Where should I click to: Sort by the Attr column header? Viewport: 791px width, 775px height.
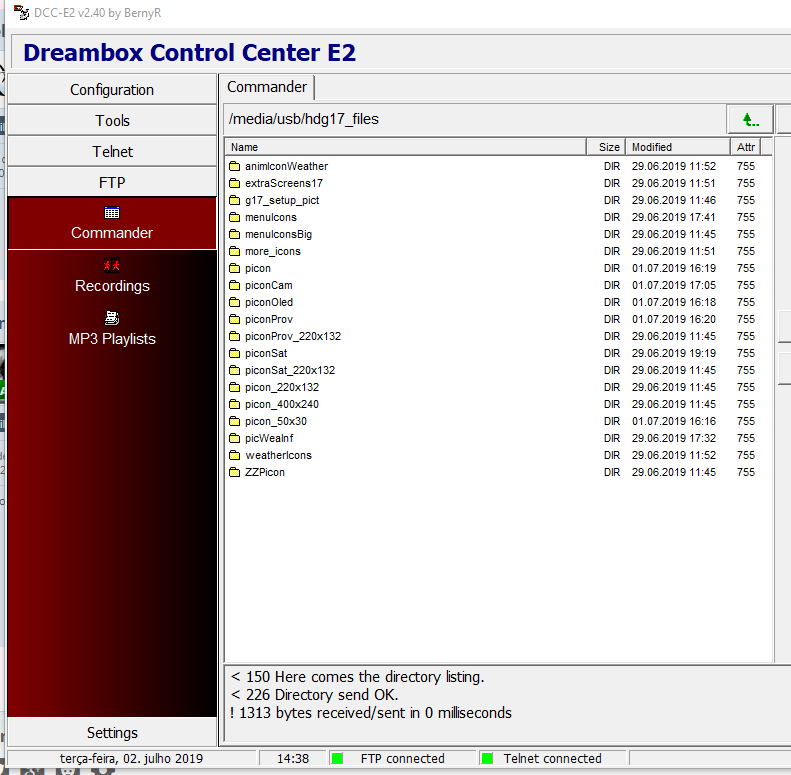point(745,147)
